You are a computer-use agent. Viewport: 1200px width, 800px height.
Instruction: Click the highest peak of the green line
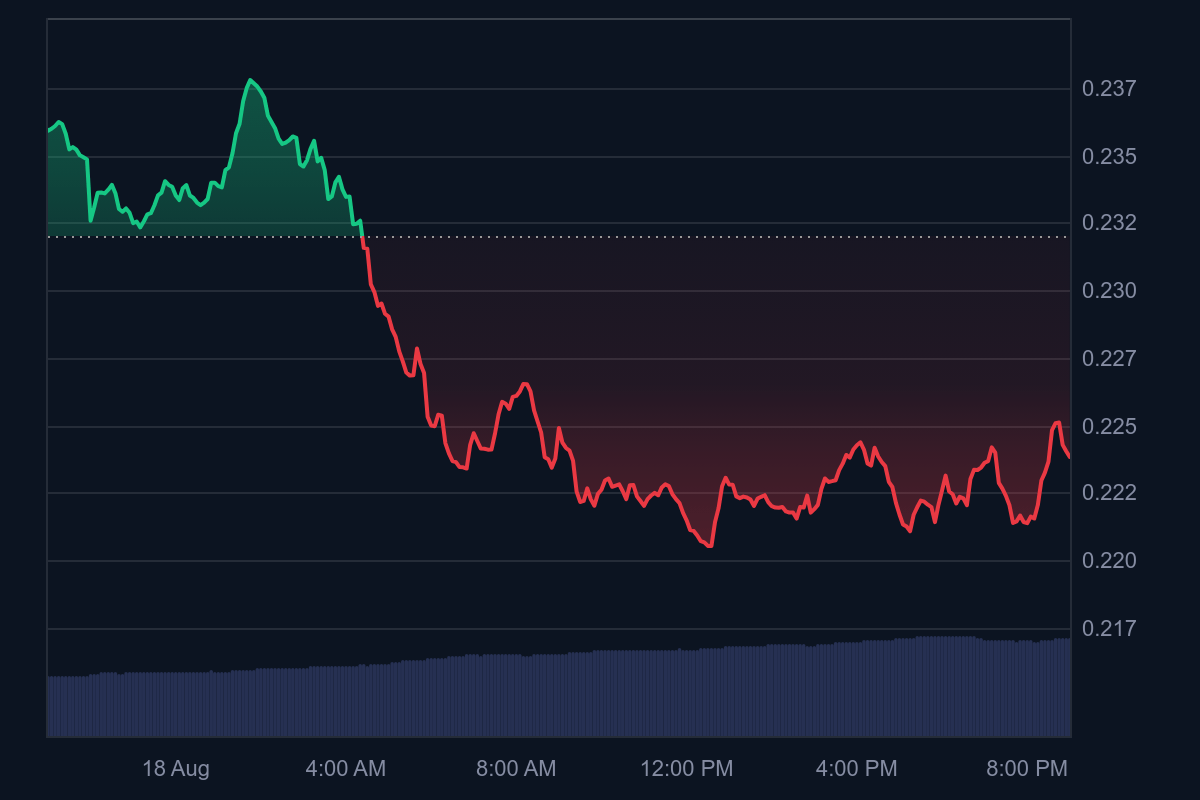click(250, 80)
